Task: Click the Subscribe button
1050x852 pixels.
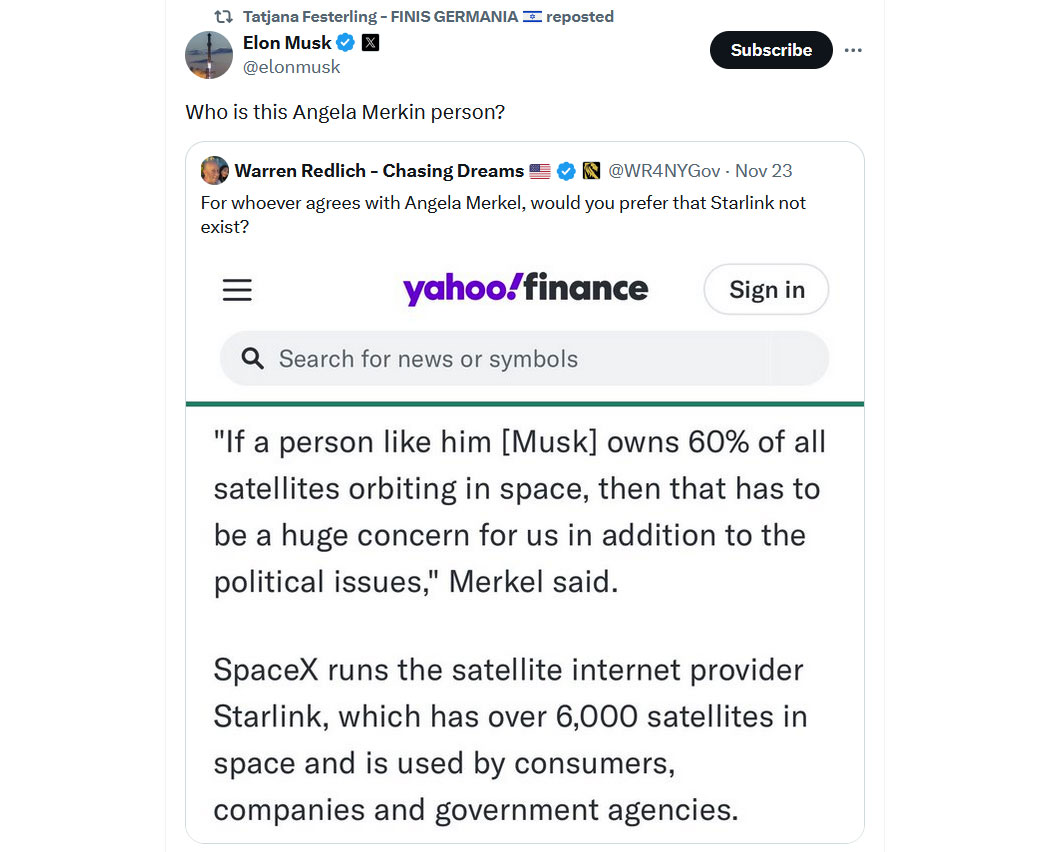Action: [771, 50]
